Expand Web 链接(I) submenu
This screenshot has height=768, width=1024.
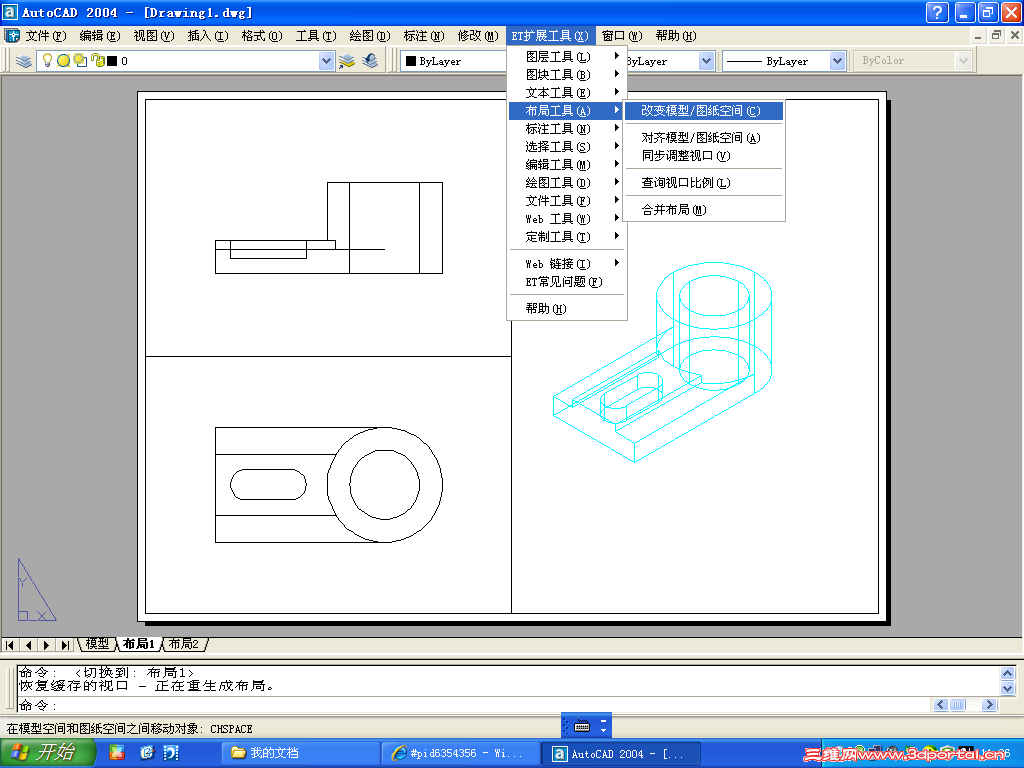(x=567, y=264)
